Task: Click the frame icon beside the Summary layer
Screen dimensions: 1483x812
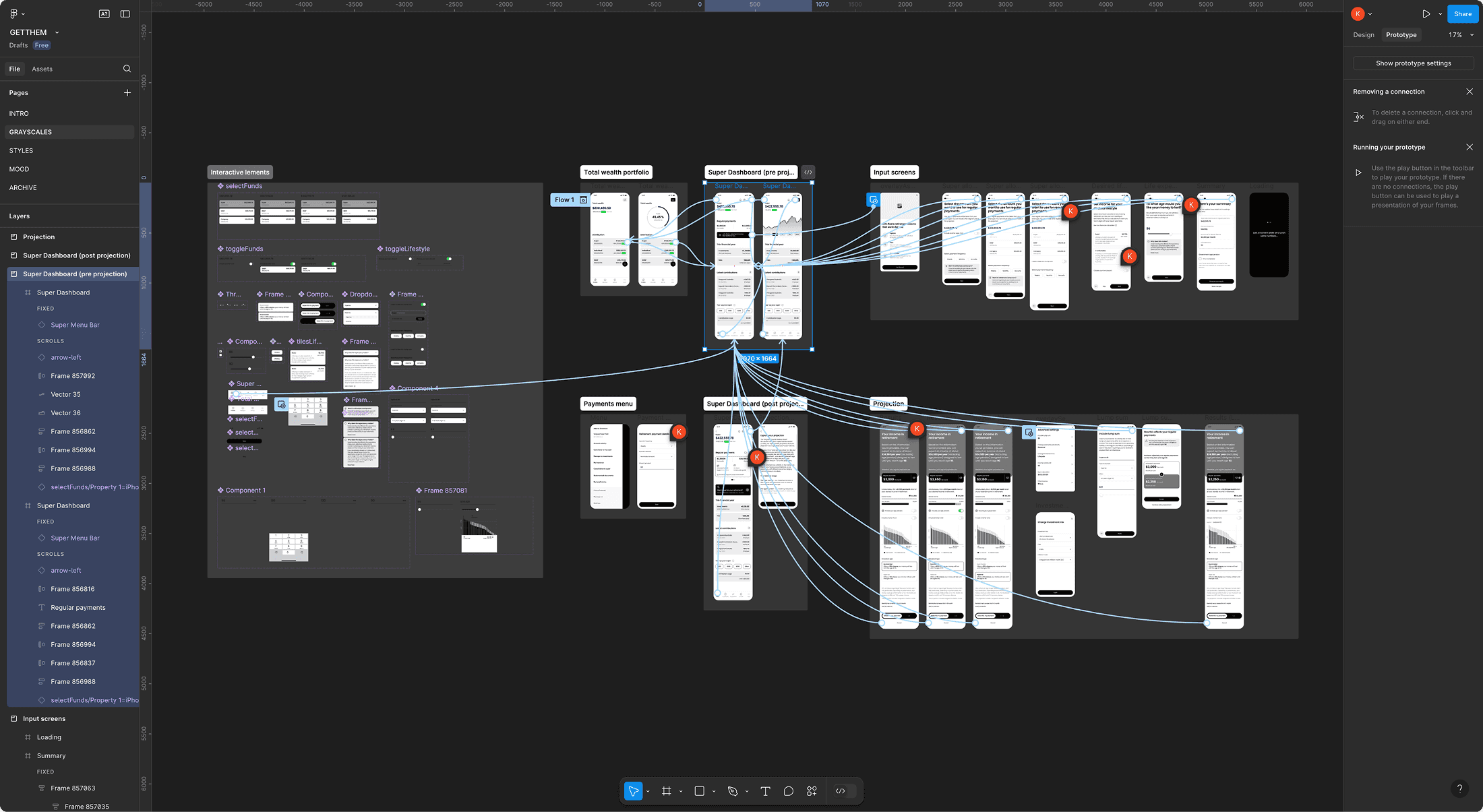Action: click(28, 756)
